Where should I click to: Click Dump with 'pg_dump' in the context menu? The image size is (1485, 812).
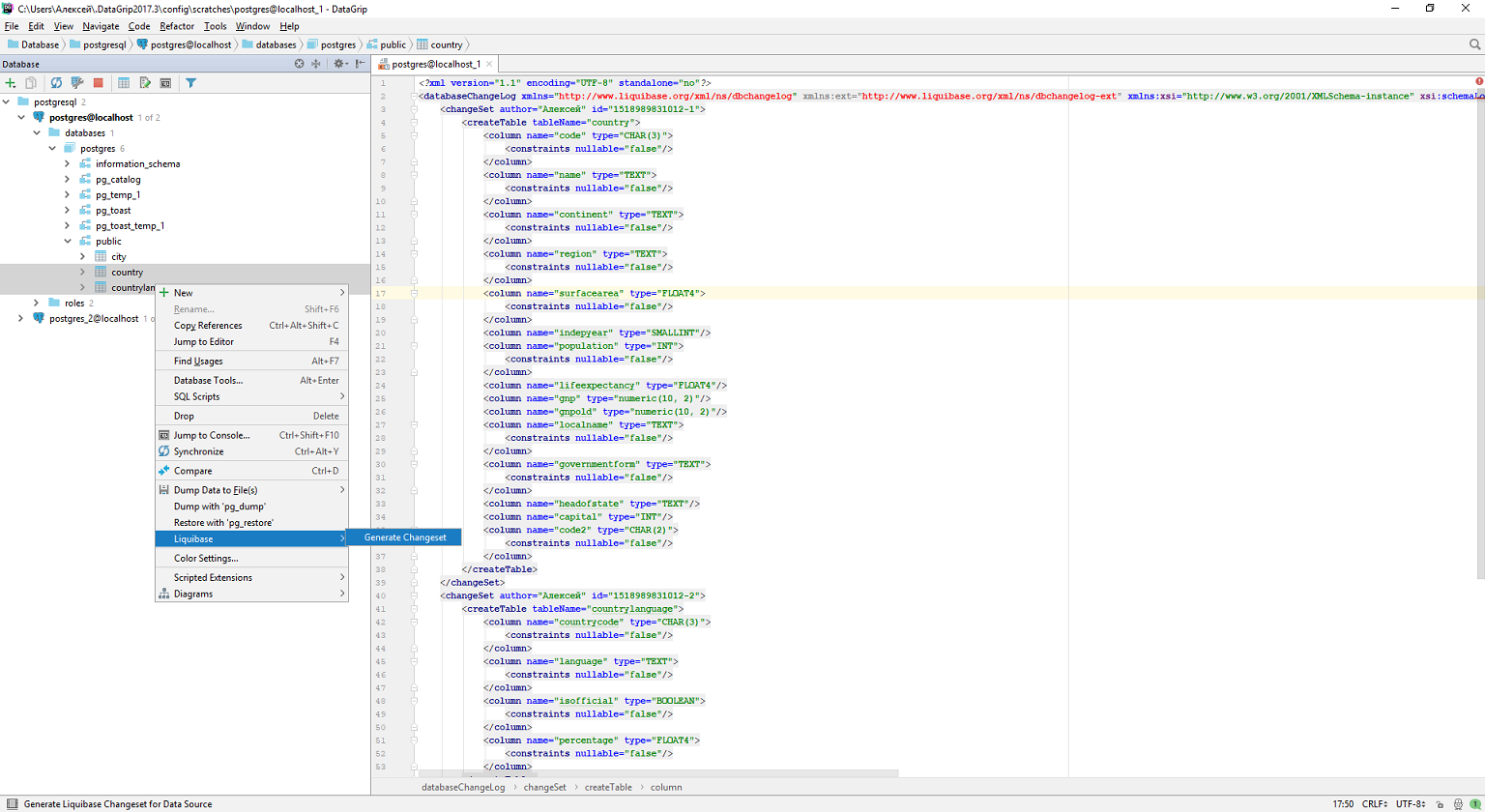[x=218, y=506]
